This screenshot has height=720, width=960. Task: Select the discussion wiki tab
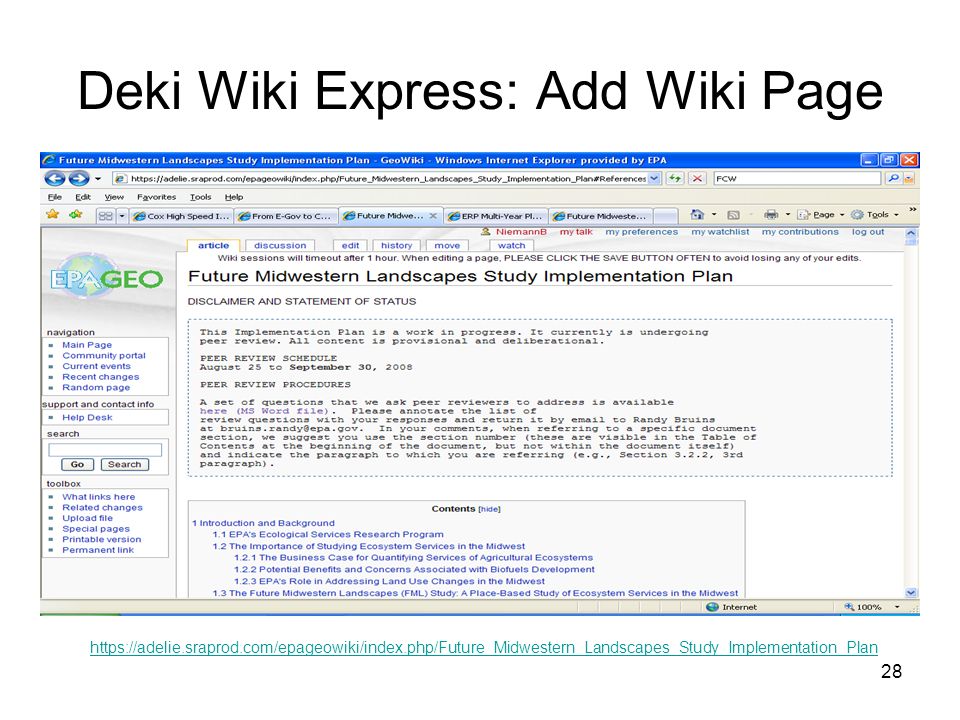click(280, 246)
